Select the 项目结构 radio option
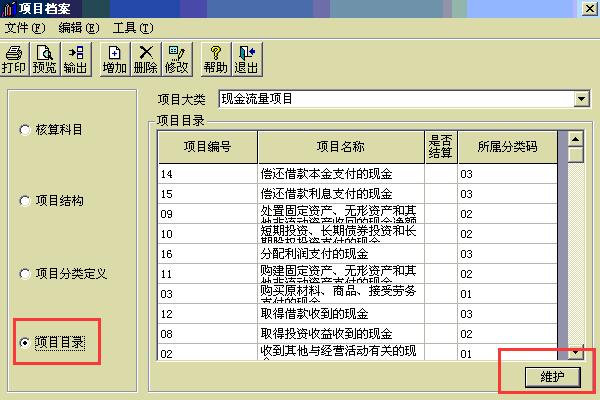The height and width of the screenshot is (400, 600). [24, 201]
